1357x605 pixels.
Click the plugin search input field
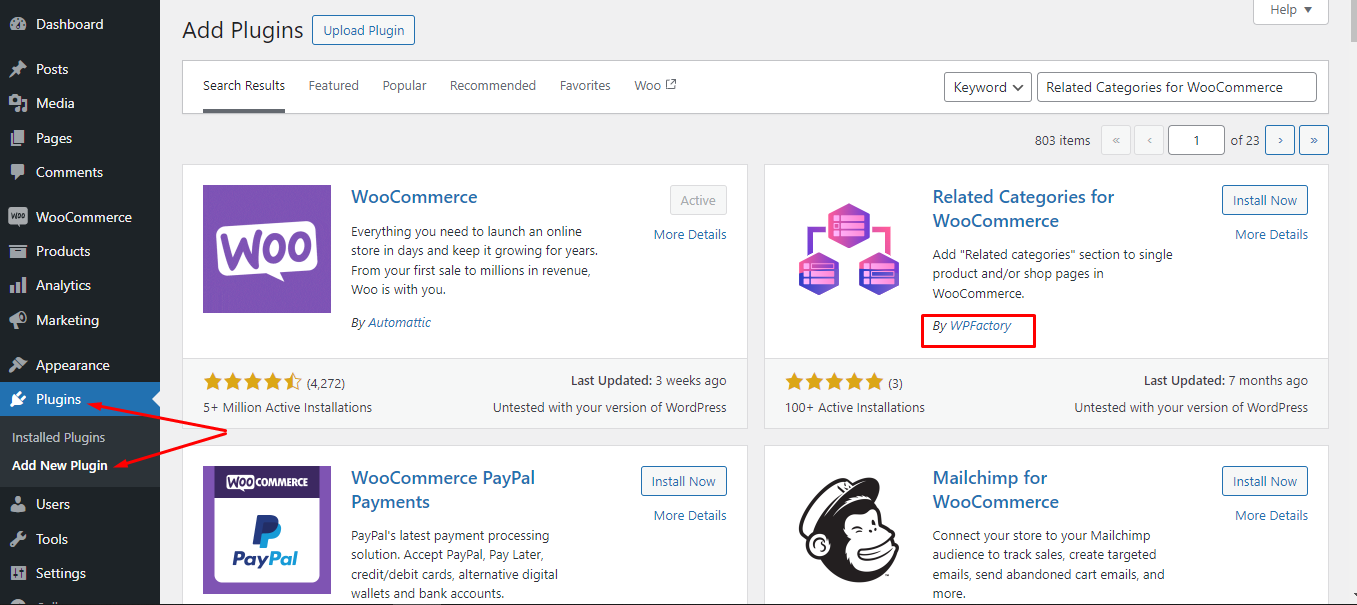1177,87
